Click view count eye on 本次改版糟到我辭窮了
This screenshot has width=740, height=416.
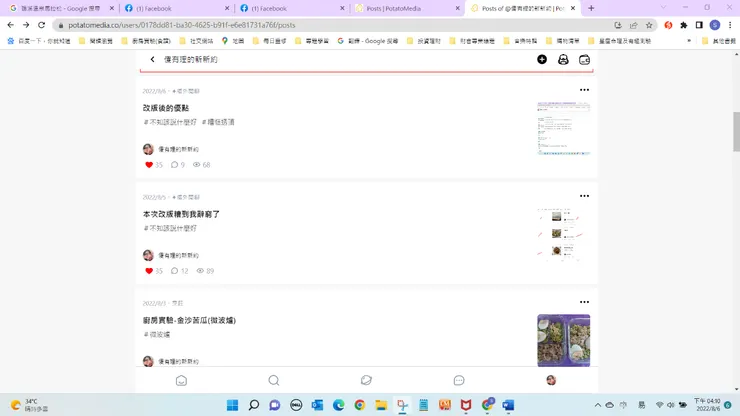coord(200,271)
